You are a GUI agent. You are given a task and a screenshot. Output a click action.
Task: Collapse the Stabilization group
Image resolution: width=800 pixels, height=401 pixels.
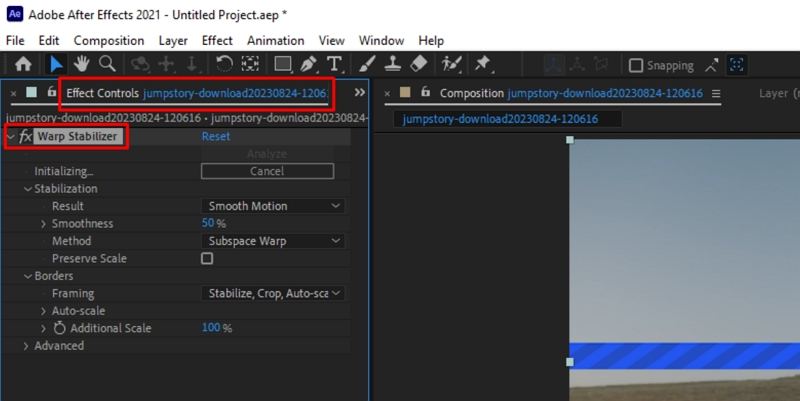[x=28, y=189]
